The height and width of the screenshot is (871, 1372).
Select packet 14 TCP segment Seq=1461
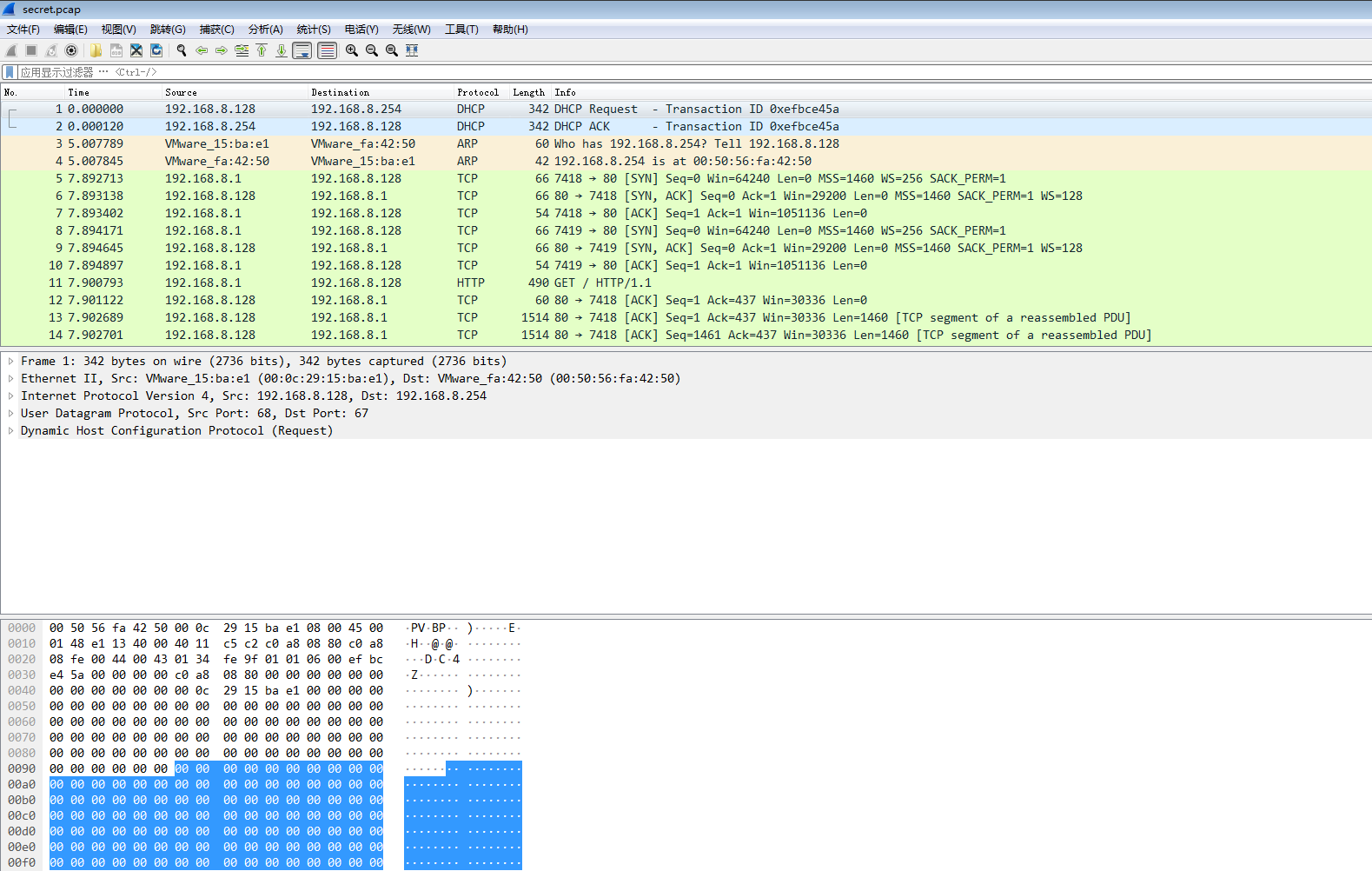coord(686,335)
